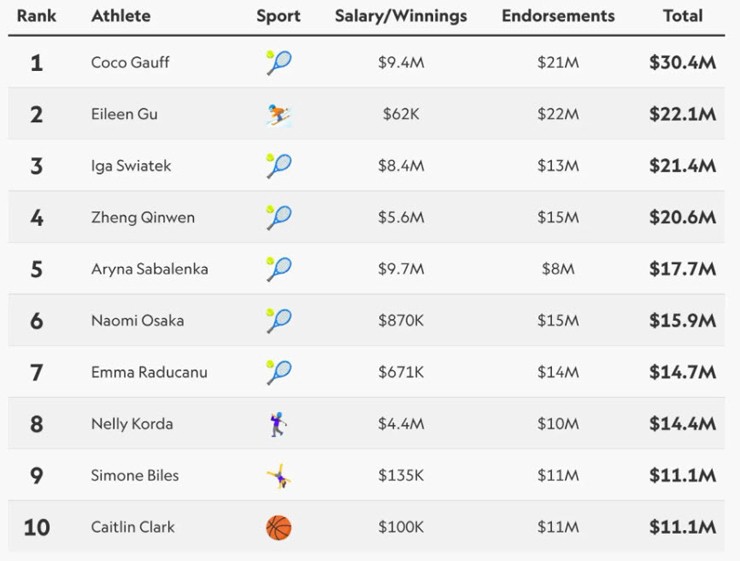The height and width of the screenshot is (561, 740).
Task: Click the Athlete column header
Action: click(x=121, y=16)
